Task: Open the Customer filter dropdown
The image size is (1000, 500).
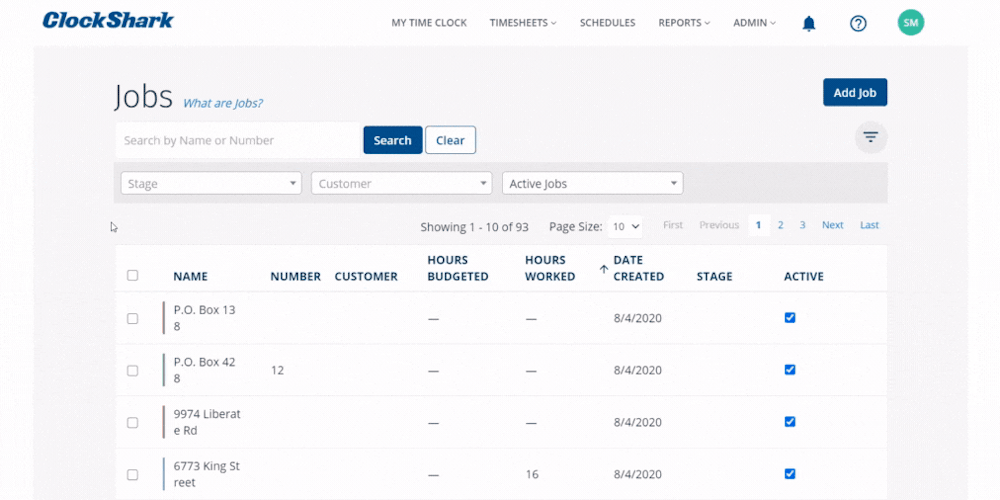Action: 402,183
